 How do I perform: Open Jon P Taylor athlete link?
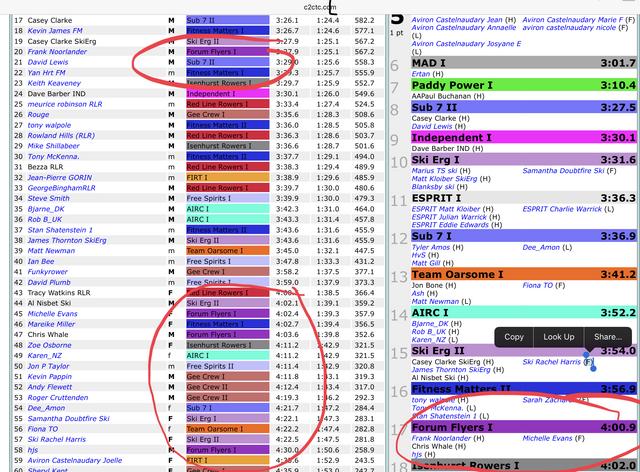click(x=49, y=366)
